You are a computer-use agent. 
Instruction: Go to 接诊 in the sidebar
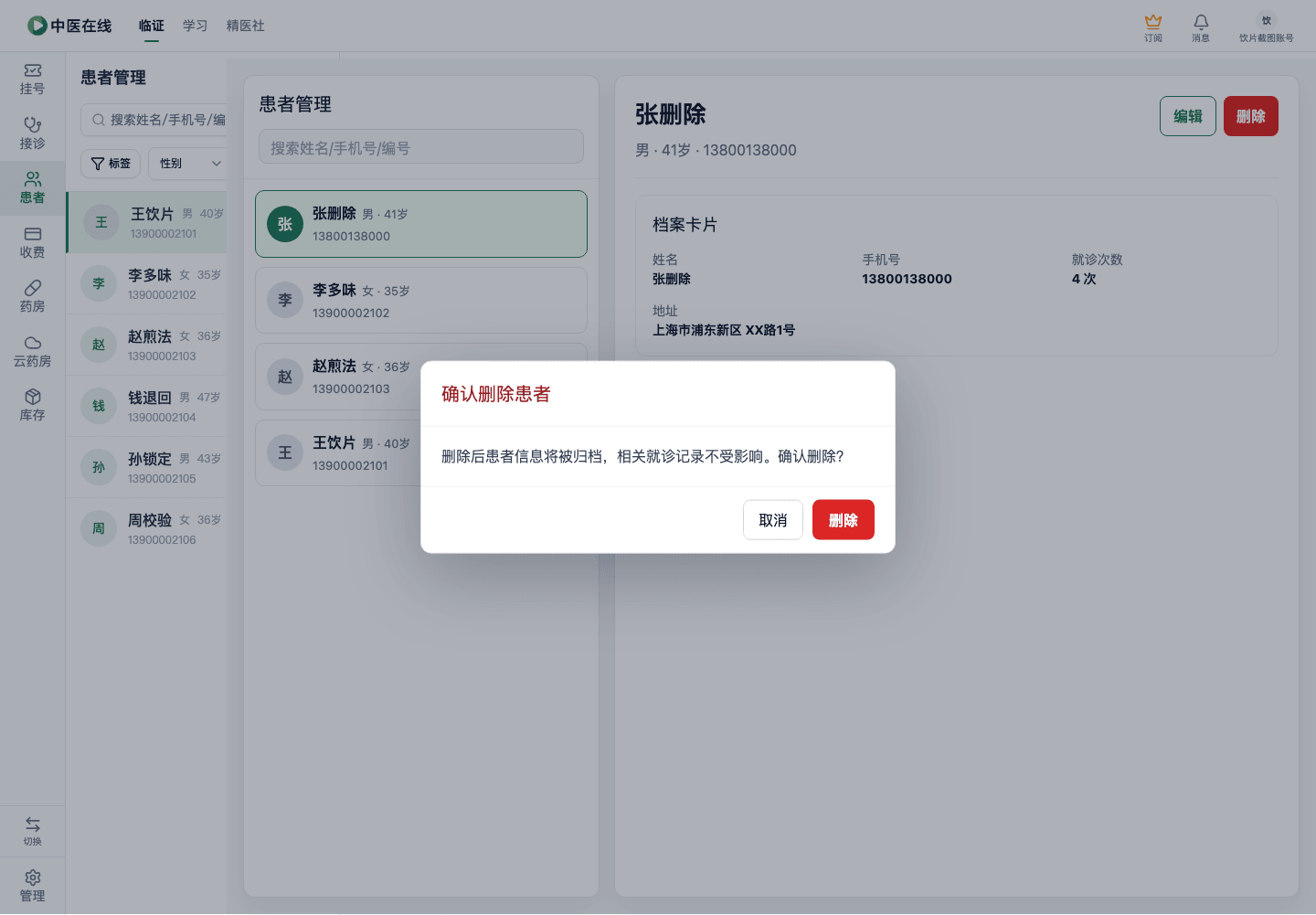click(32, 134)
